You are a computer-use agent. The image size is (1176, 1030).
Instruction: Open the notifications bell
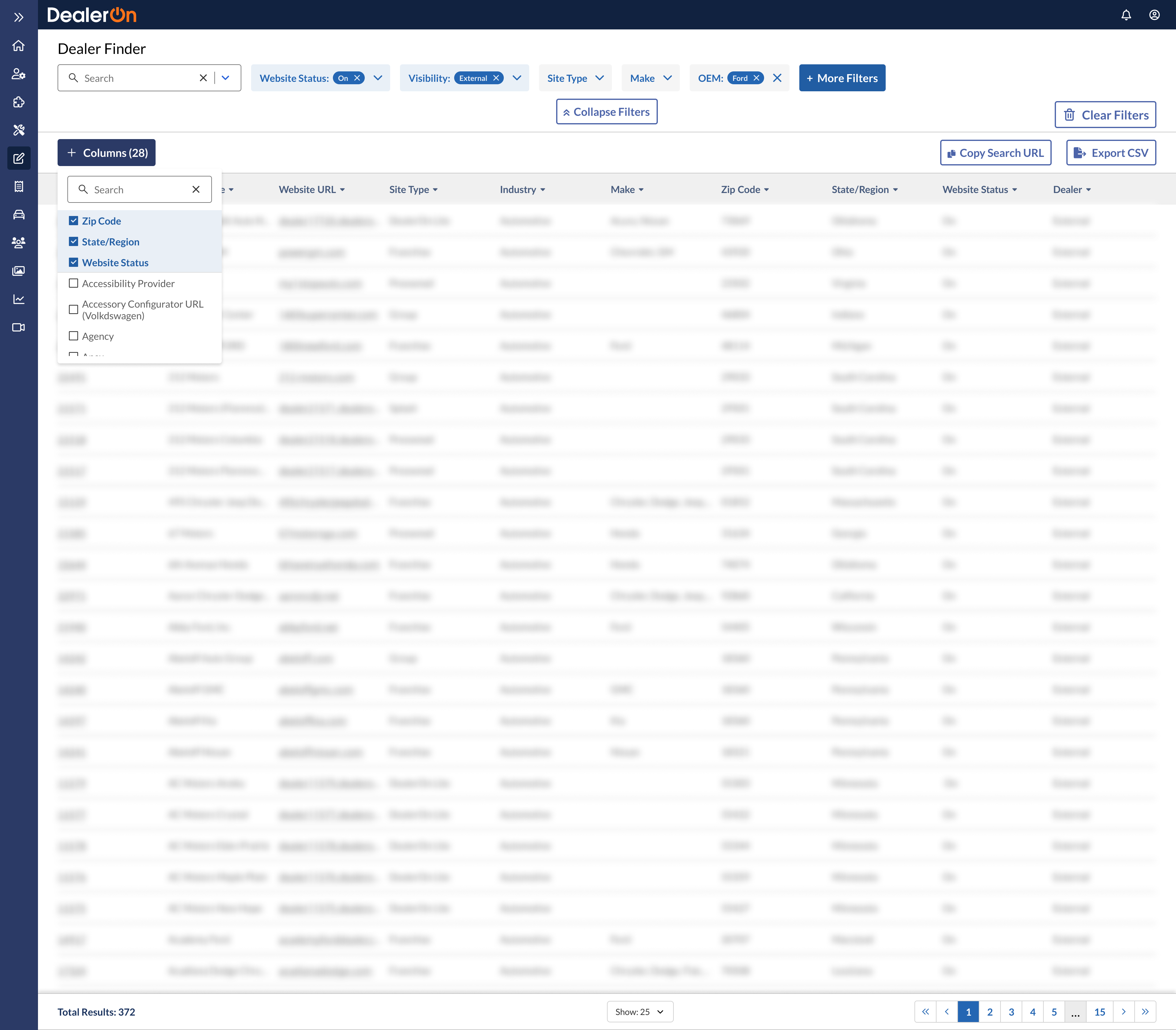(x=1126, y=15)
